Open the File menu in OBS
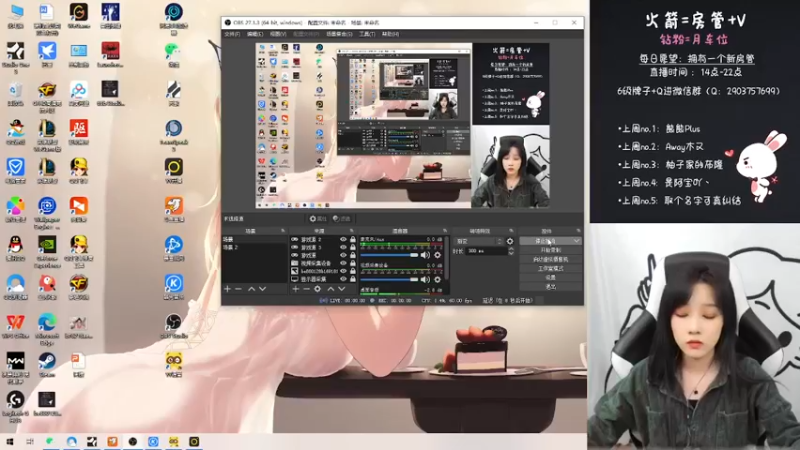Viewport: 800px width, 450px height. click(232, 34)
